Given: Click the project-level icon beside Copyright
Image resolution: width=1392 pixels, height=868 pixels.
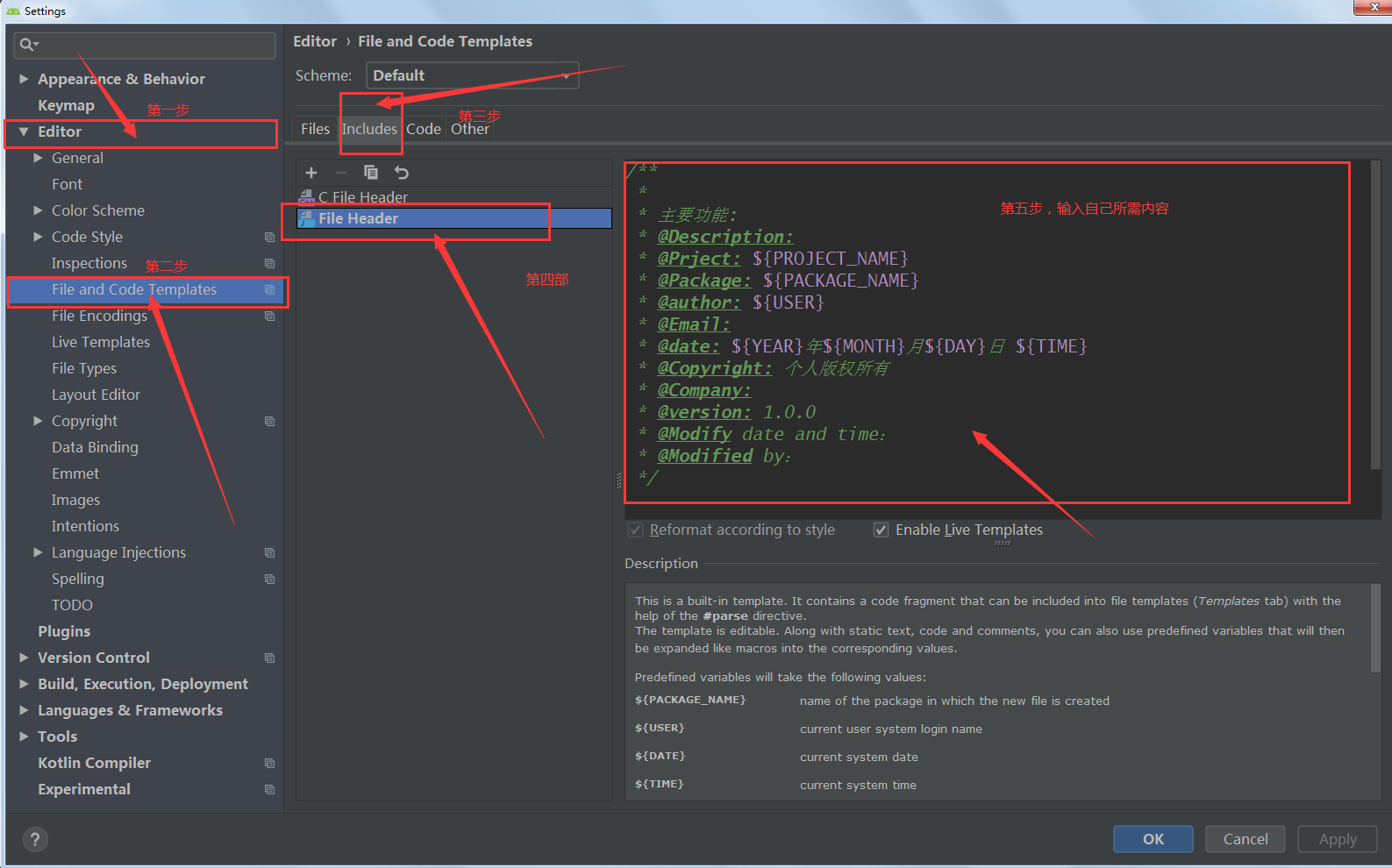Looking at the screenshot, I should [x=270, y=421].
